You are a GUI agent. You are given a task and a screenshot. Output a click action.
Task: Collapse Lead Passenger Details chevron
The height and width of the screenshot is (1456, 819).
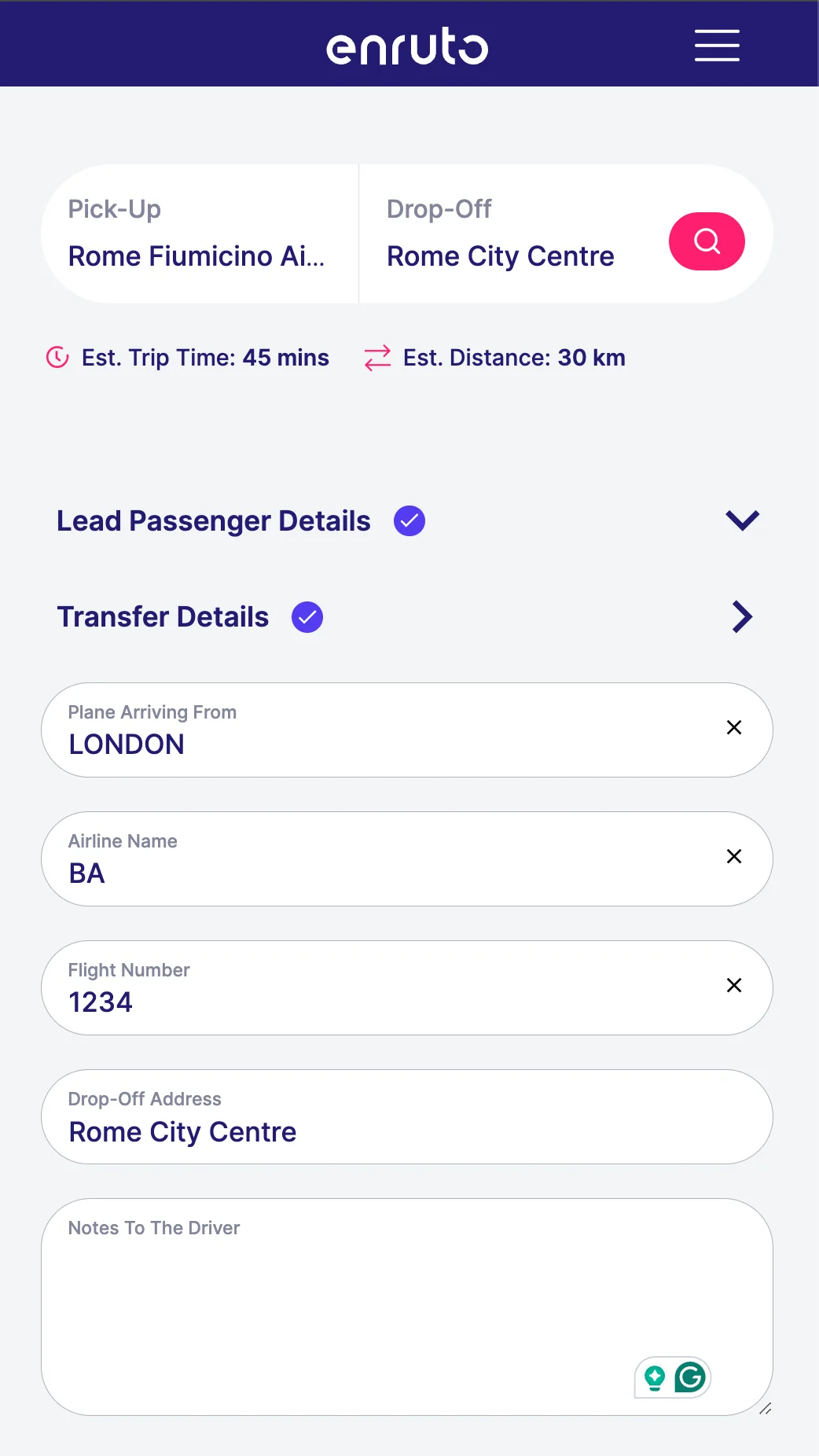click(743, 520)
